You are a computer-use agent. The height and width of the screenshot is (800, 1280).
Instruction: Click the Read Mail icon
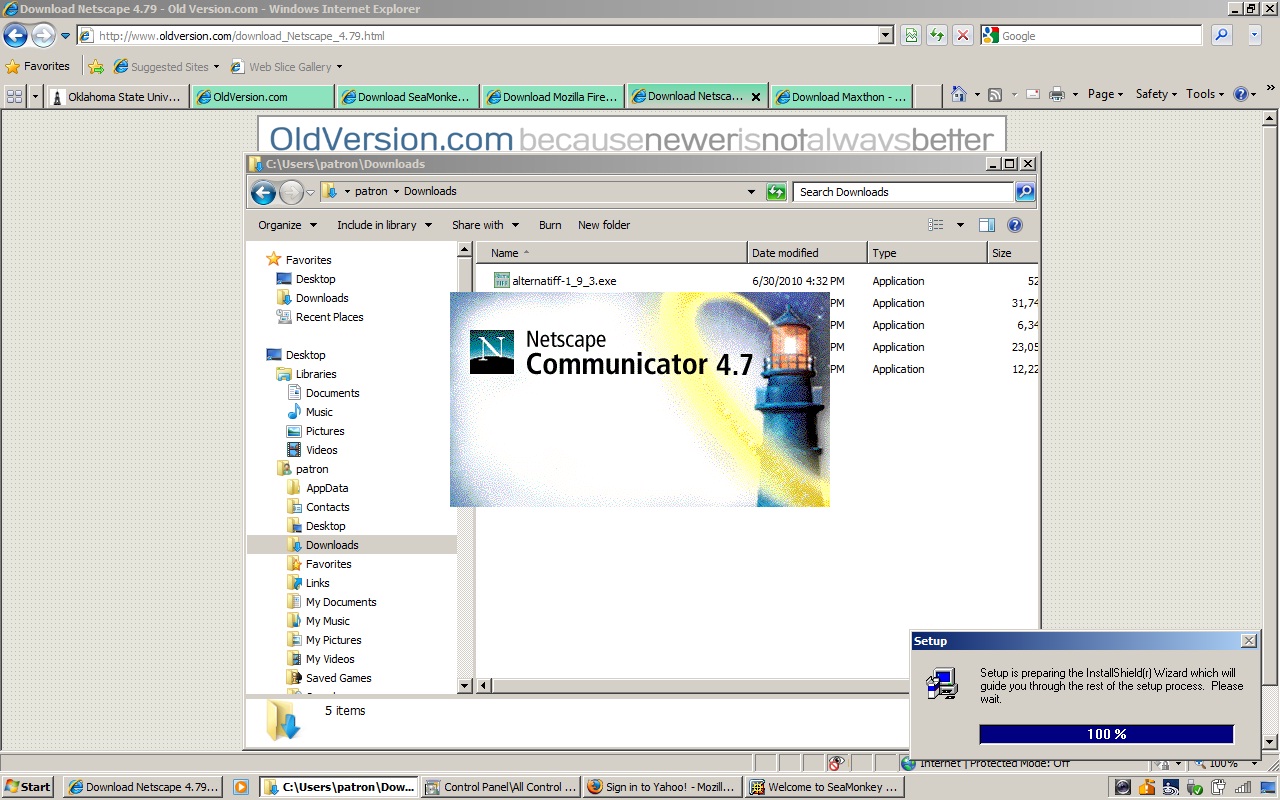point(1031,94)
